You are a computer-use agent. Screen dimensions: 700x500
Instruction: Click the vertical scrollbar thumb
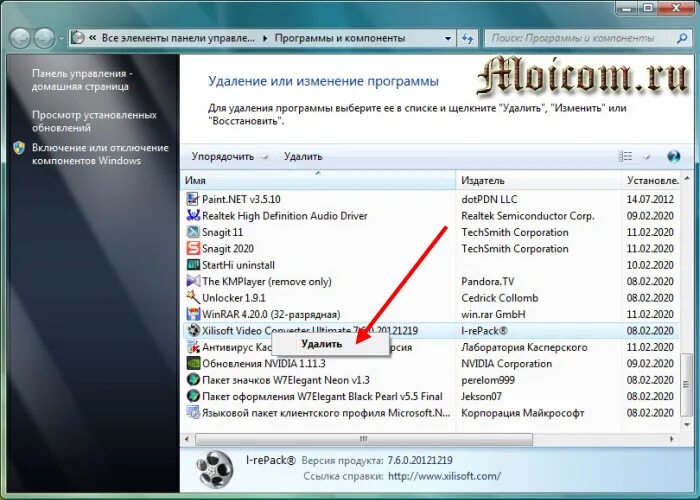point(686,385)
